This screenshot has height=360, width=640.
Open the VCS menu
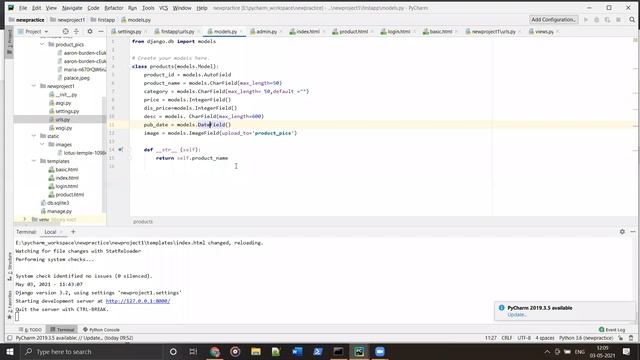(163, 8)
